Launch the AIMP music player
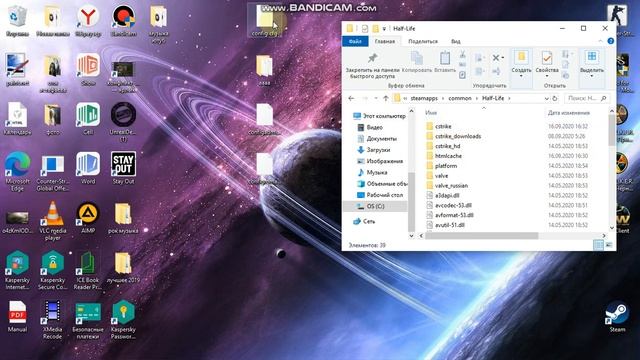The height and width of the screenshot is (360, 640). pos(88,218)
